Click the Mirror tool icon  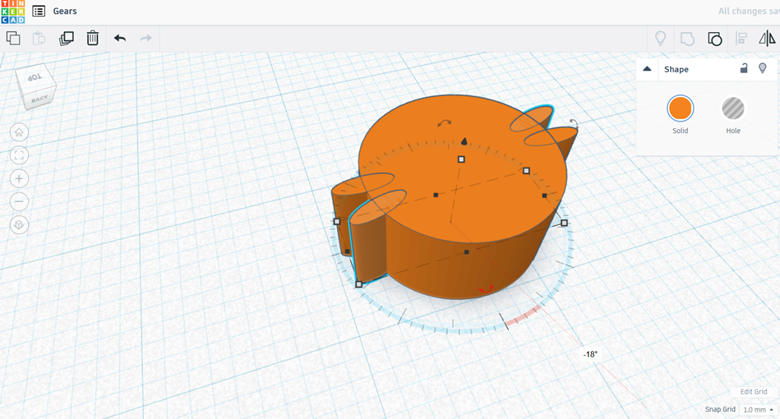coord(767,38)
